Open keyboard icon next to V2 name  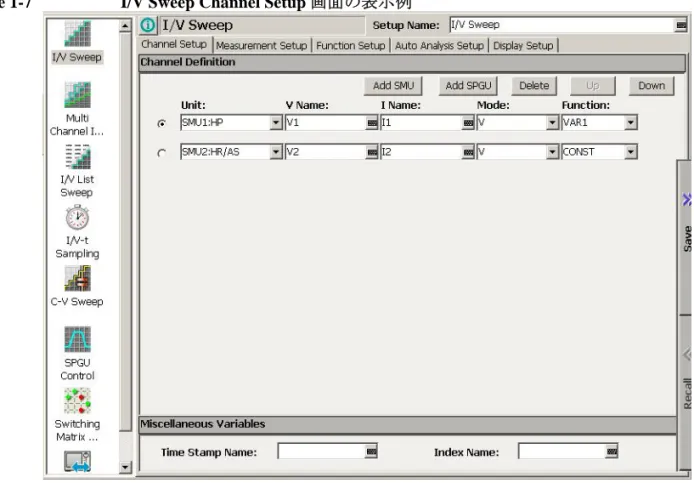coord(372,152)
